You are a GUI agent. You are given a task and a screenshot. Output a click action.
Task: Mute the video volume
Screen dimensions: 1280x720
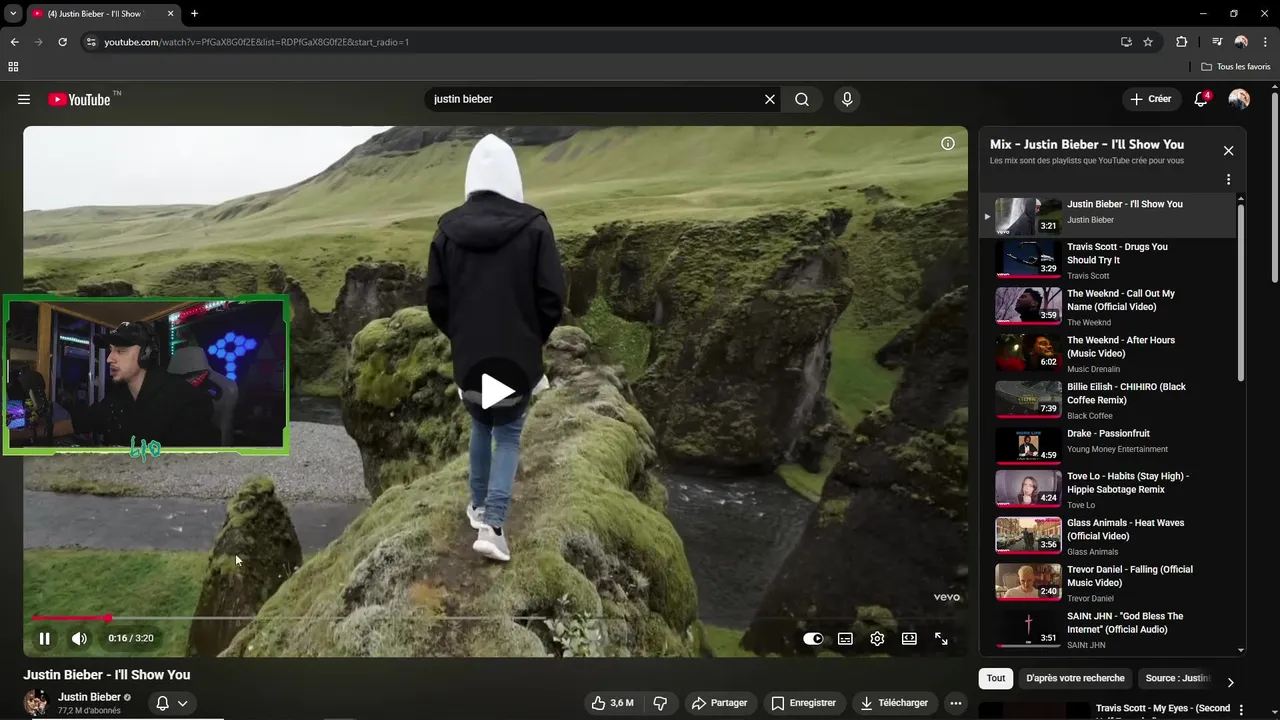[79, 638]
